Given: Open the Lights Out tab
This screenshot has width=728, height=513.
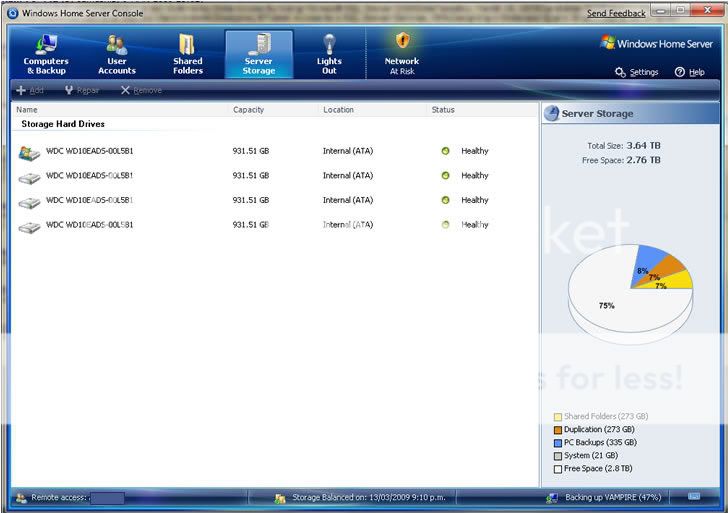Looking at the screenshot, I should (x=329, y=54).
